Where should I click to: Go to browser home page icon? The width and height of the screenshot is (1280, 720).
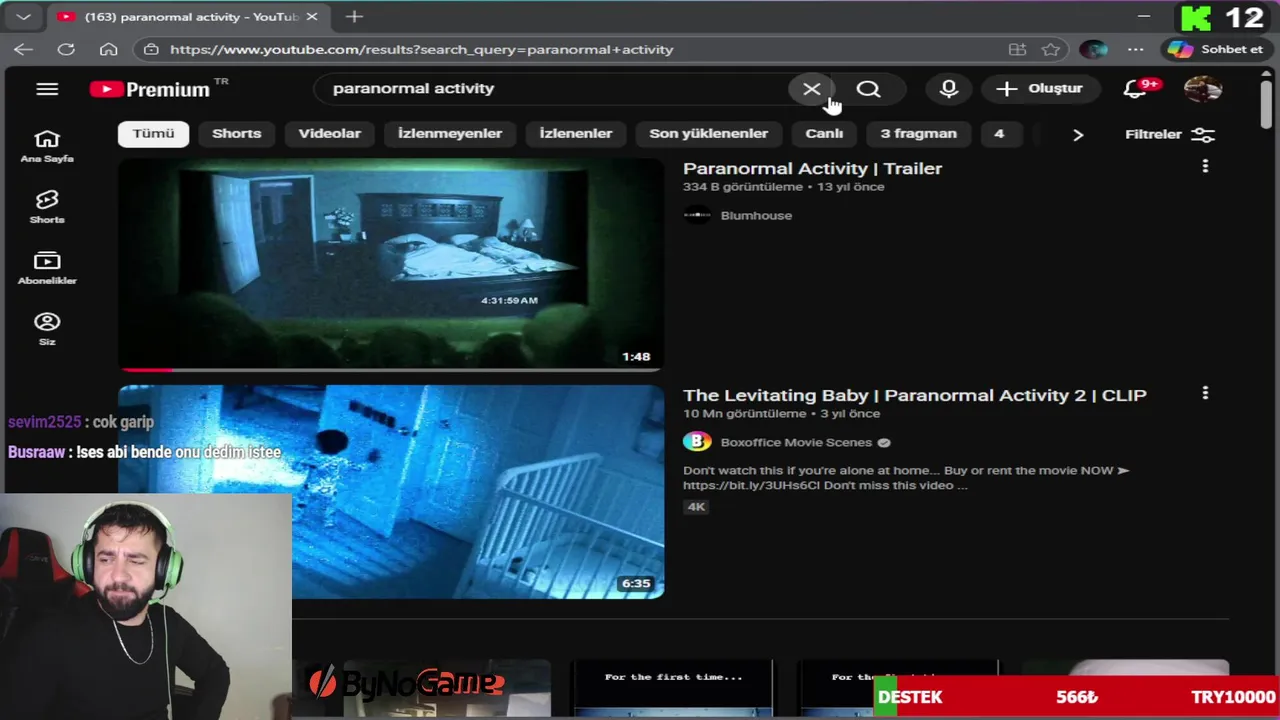[x=109, y=49]
